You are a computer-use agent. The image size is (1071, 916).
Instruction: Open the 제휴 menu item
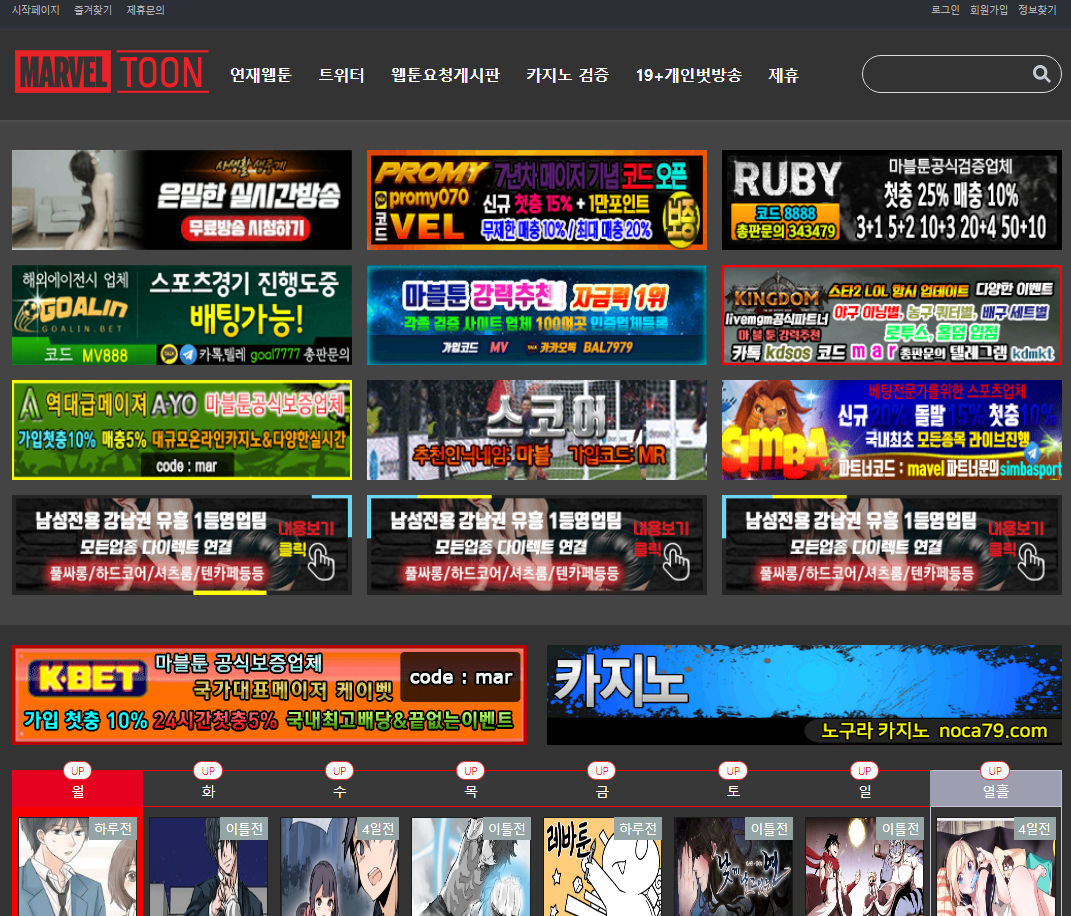pyautogui.click(x=783, y=74)
